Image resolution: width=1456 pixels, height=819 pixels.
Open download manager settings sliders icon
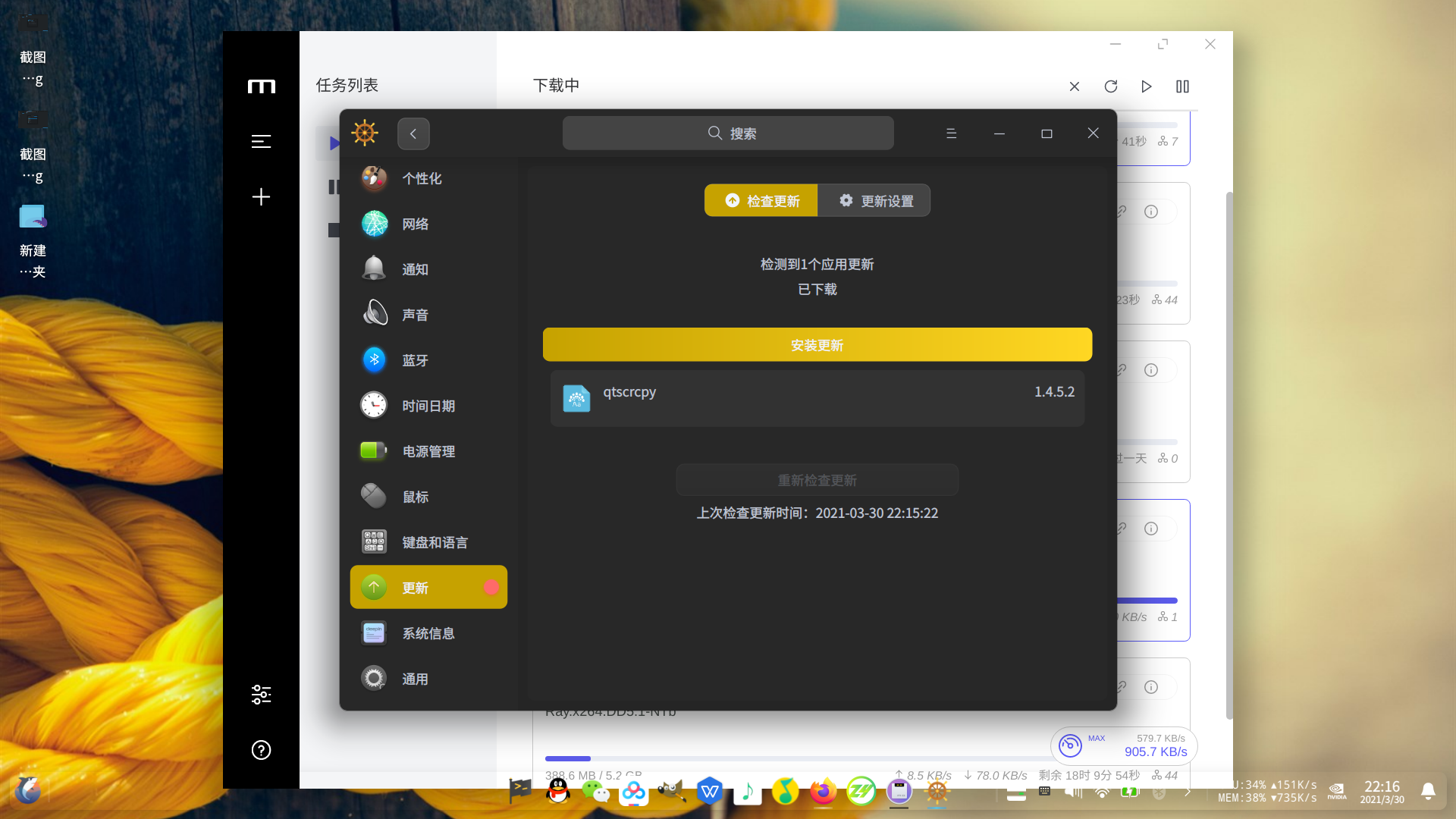[x=261, y=695]
